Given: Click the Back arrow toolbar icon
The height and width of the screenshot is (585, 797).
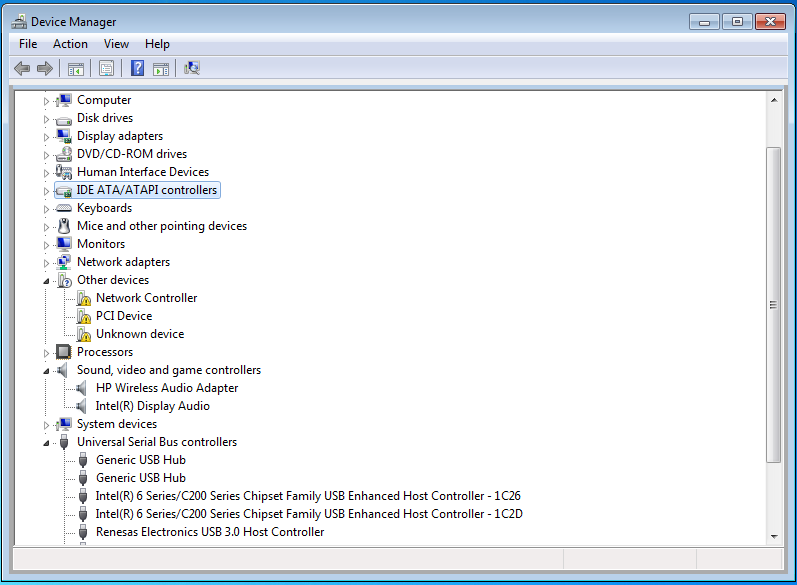Looking at the screenshot, I should (x=22, y=68).
